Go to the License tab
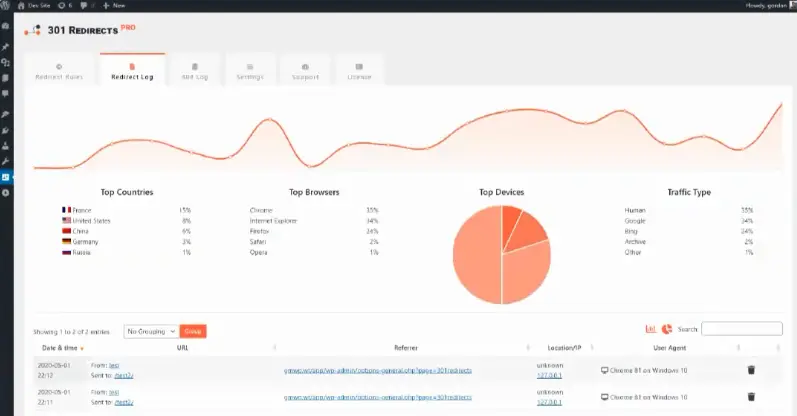The width and height of the screenshot is (797, 416). point(360,70)
